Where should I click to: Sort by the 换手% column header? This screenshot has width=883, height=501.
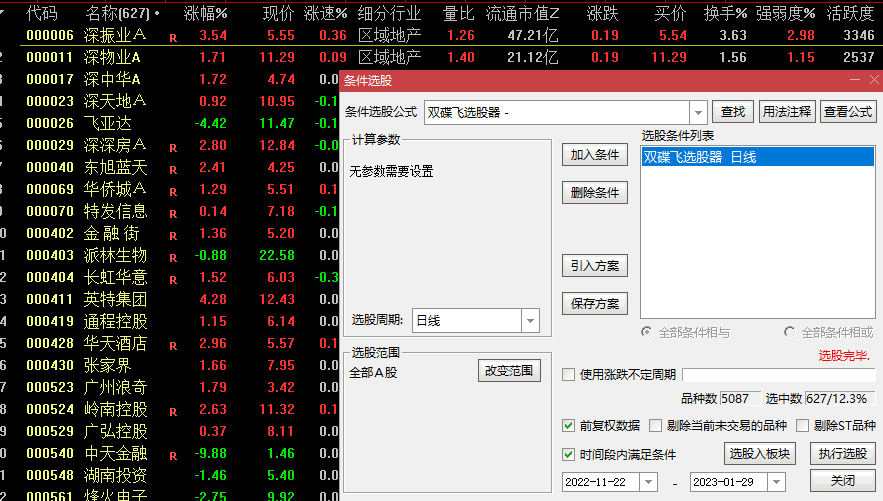725,14
